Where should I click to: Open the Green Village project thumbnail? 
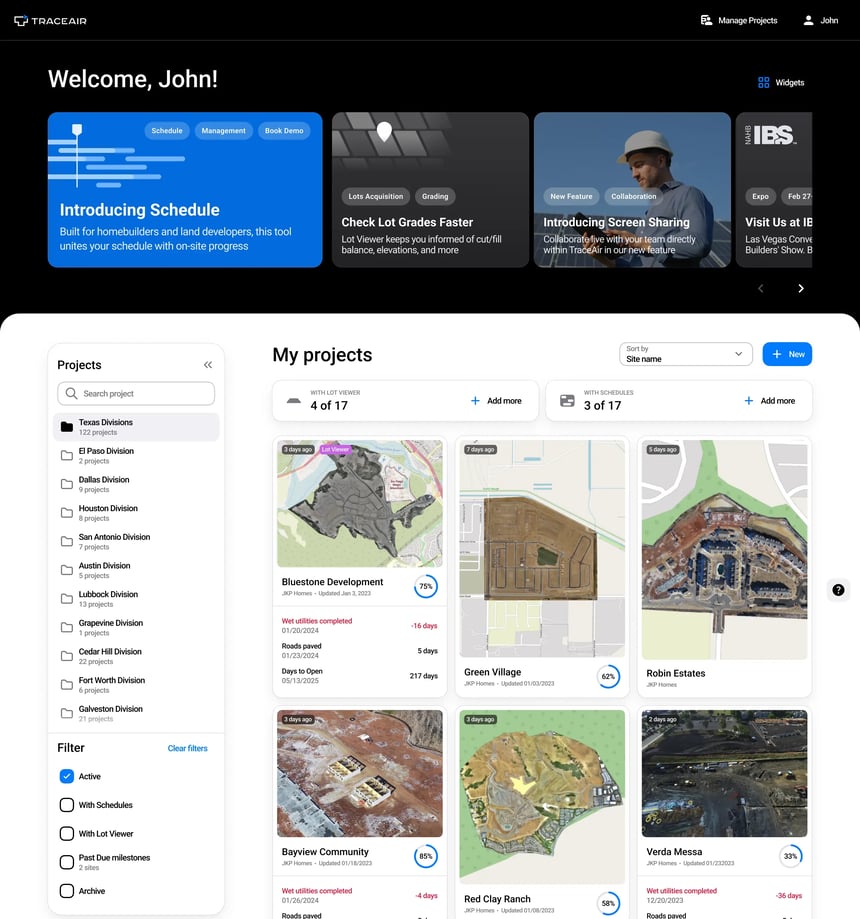(x=541, y=549)
